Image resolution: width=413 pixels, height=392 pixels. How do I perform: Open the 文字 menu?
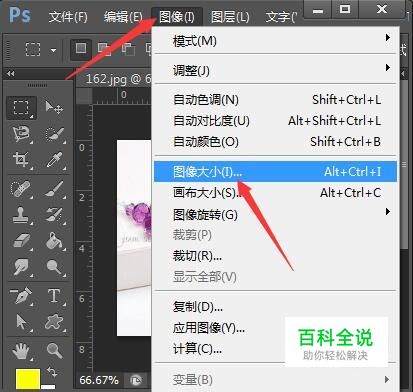(x=281, y=17)
